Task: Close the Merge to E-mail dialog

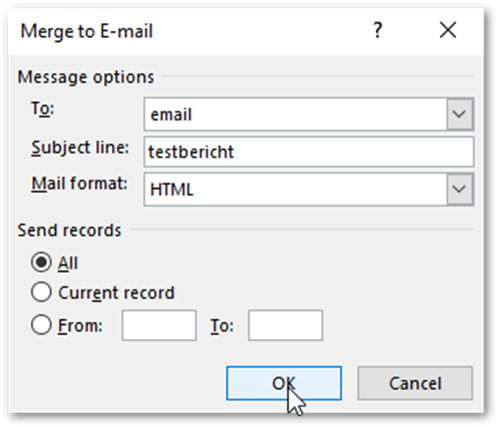Action: click(x=448, y=30)
